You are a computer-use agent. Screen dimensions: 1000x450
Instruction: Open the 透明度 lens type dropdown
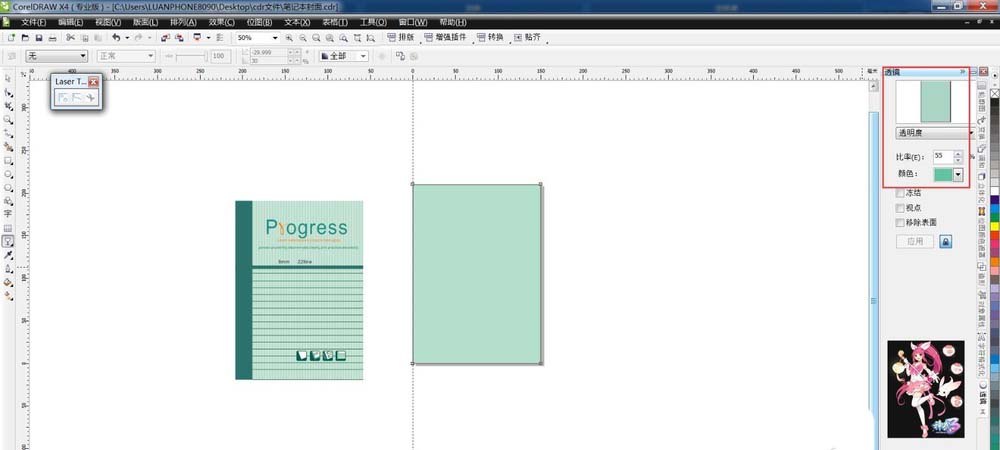[935, 133]
